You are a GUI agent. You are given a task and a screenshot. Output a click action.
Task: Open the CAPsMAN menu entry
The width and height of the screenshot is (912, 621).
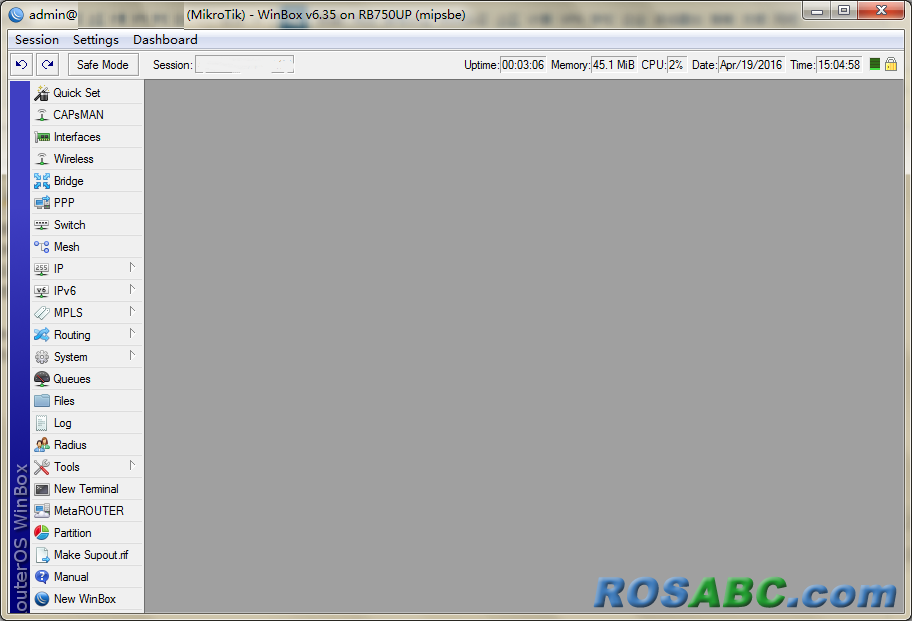(x=86, y=115)
